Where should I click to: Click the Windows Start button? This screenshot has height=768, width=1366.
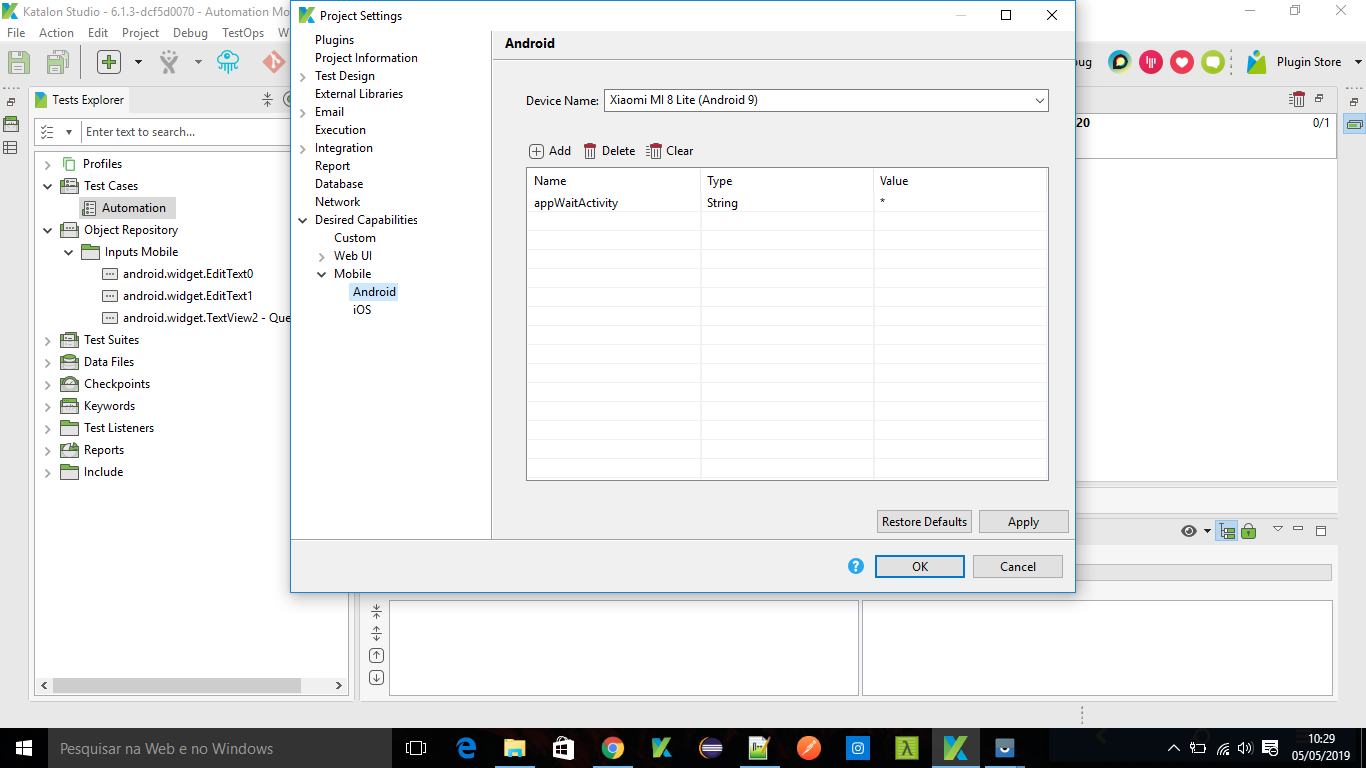click(x=24, y=748)
